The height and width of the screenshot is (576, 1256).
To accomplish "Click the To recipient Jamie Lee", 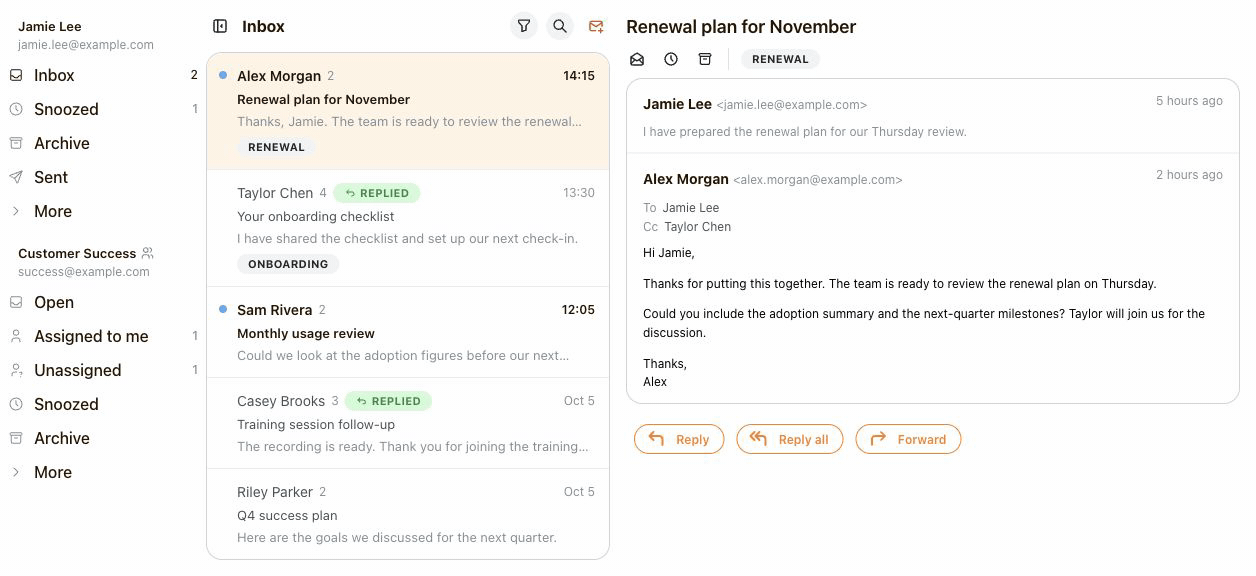I will coord(691,208).
